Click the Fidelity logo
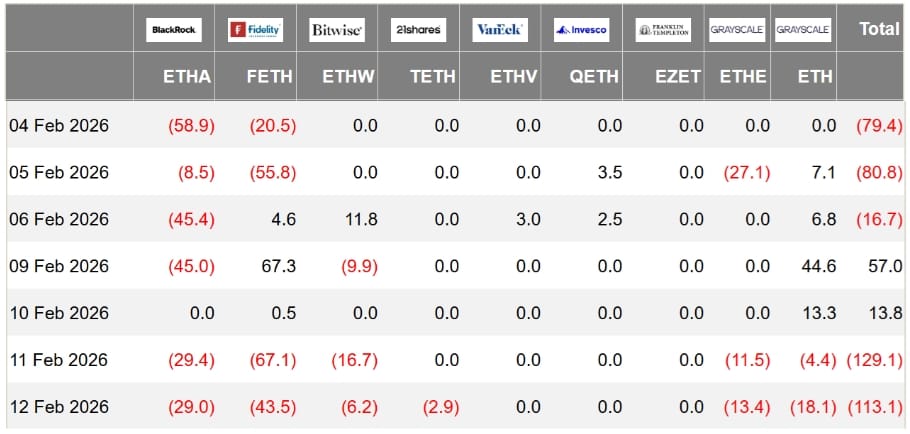The image size is (910, 434). [x=255, y=30]
